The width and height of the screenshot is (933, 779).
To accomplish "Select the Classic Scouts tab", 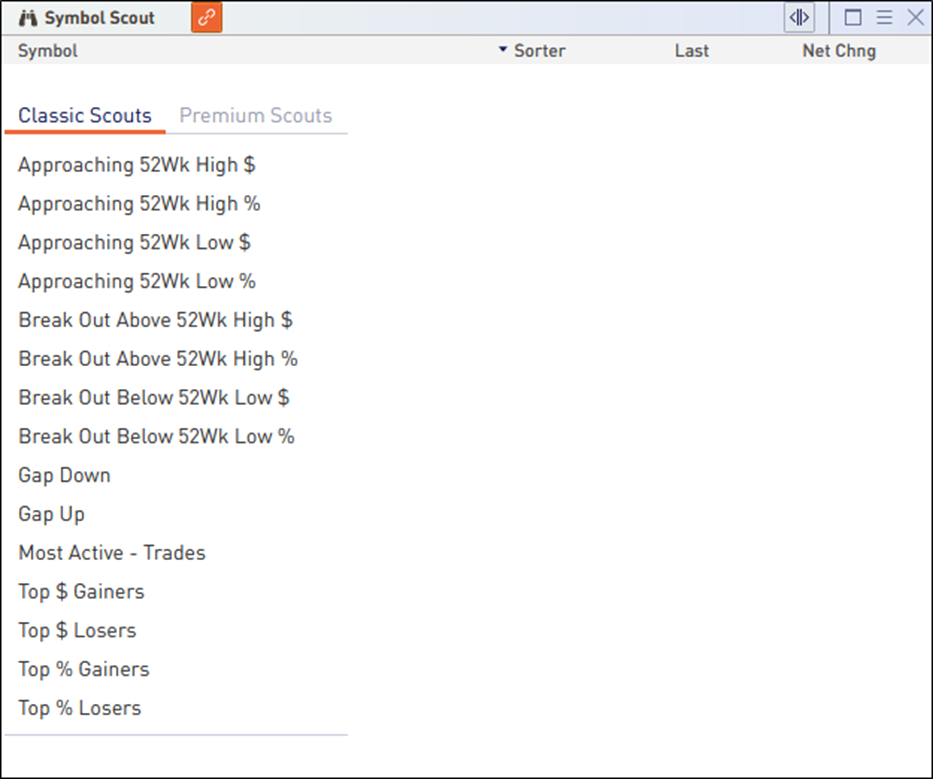I will pyautogui.click(x=85, y=115).
